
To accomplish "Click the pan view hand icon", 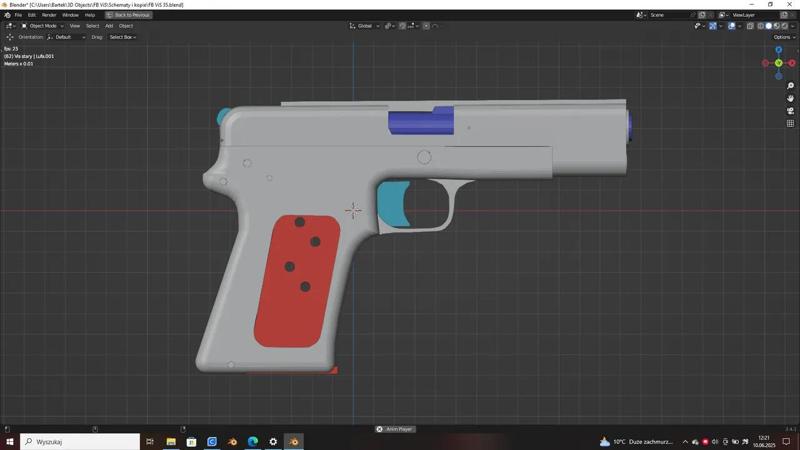I will 790,98.
